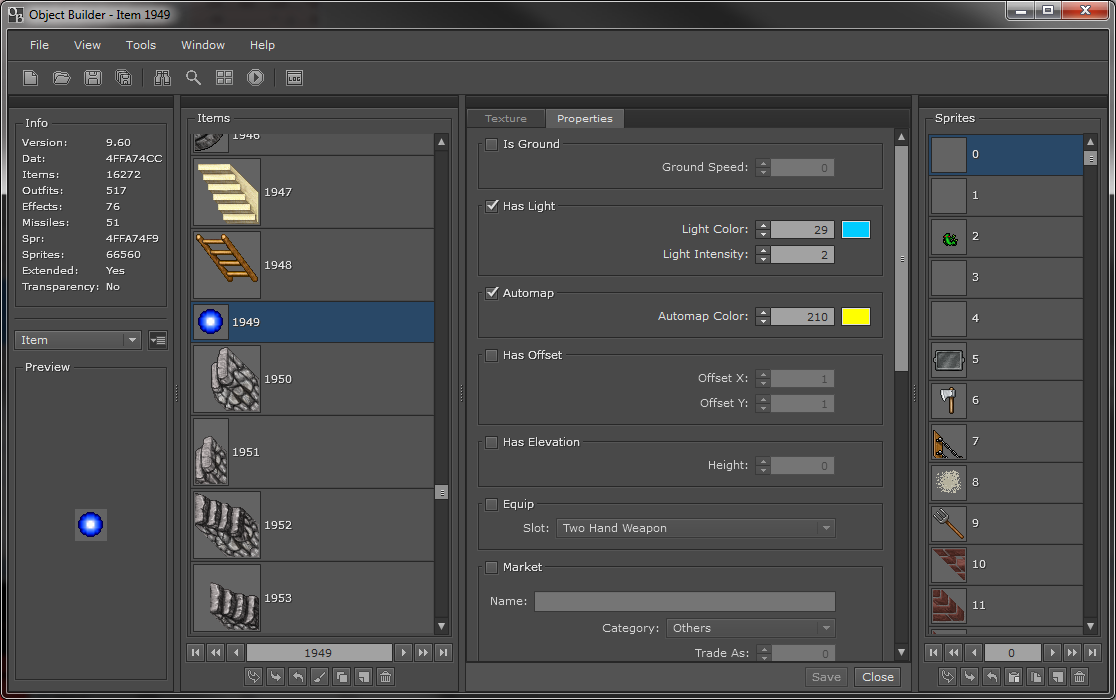
Task: Click the copy pages icon under Sprites list
Action: pyautogui.click(x=1036, y=677)
